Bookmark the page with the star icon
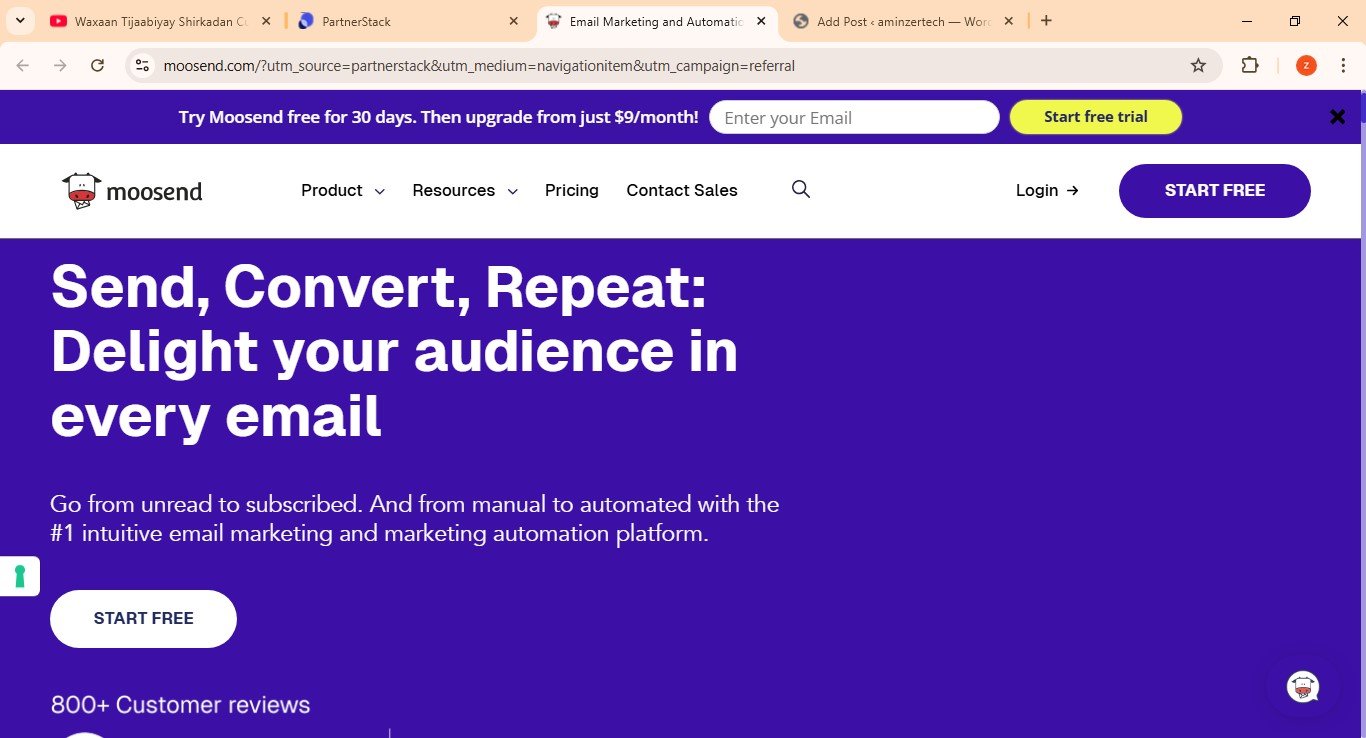Image resolution: width=1366 pixels, height=738 pixels. (1197, 65)
